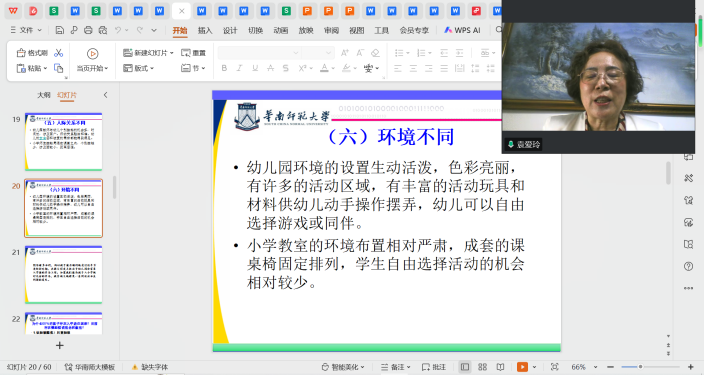
Task: Expand the Layout (版式) dropdown
Action: tap(138, 68)
